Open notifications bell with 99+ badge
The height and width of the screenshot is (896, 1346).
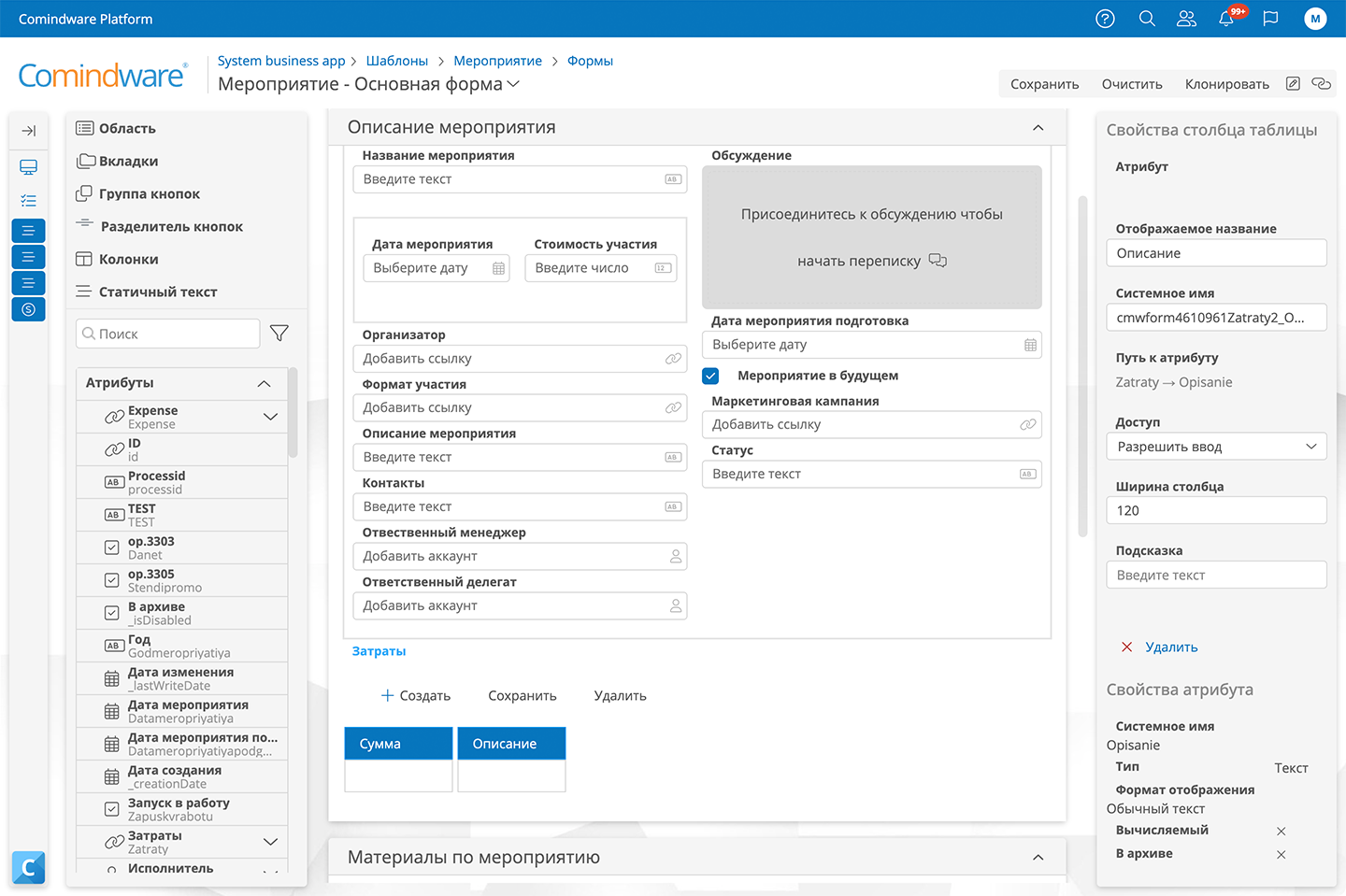(1226, 19)
